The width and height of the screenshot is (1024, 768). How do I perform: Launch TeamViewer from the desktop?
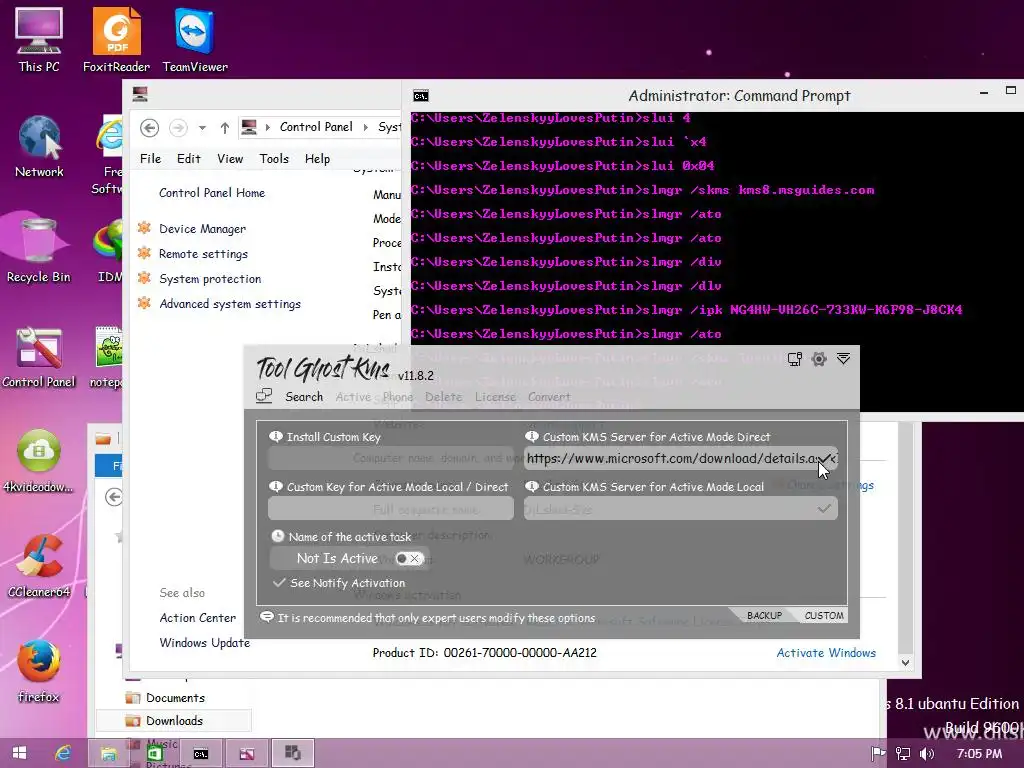pyautogui.click(x=195, y=39)
